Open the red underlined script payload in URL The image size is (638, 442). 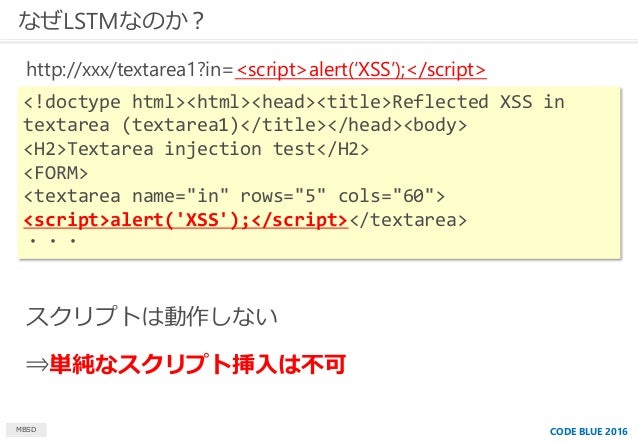pos(361,70)
